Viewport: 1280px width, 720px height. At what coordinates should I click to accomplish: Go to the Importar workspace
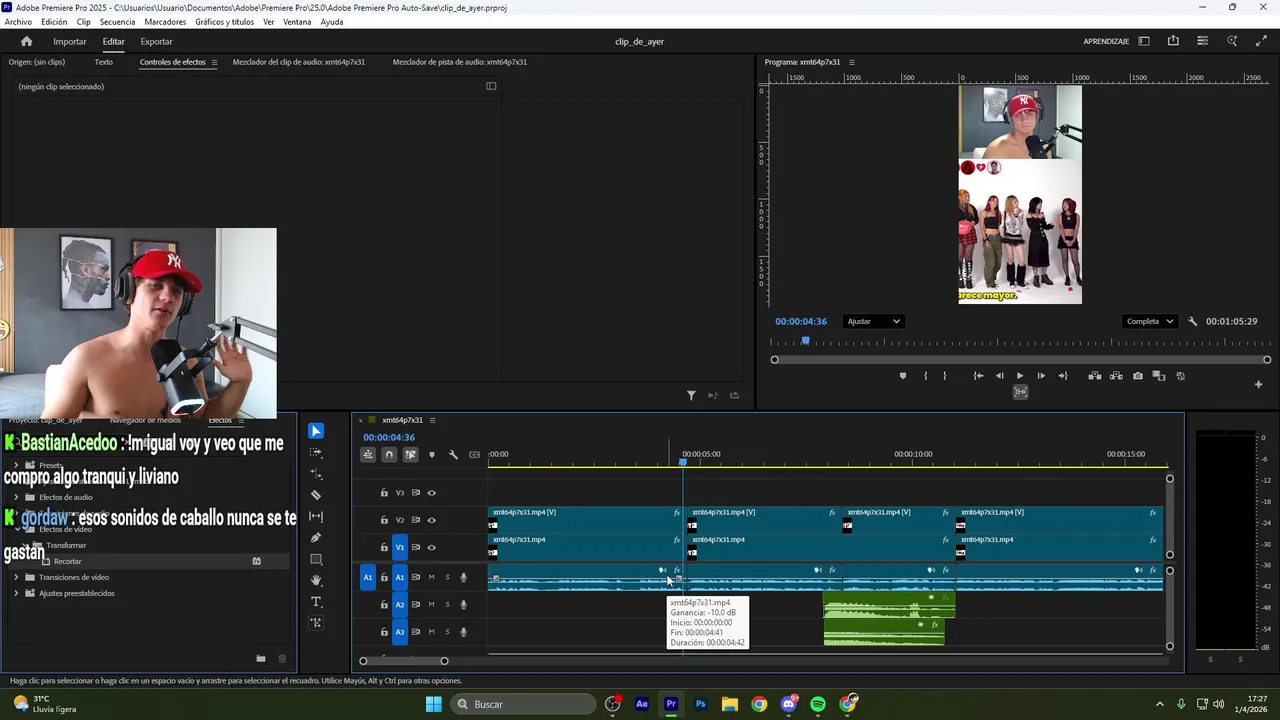click(69, 42)
